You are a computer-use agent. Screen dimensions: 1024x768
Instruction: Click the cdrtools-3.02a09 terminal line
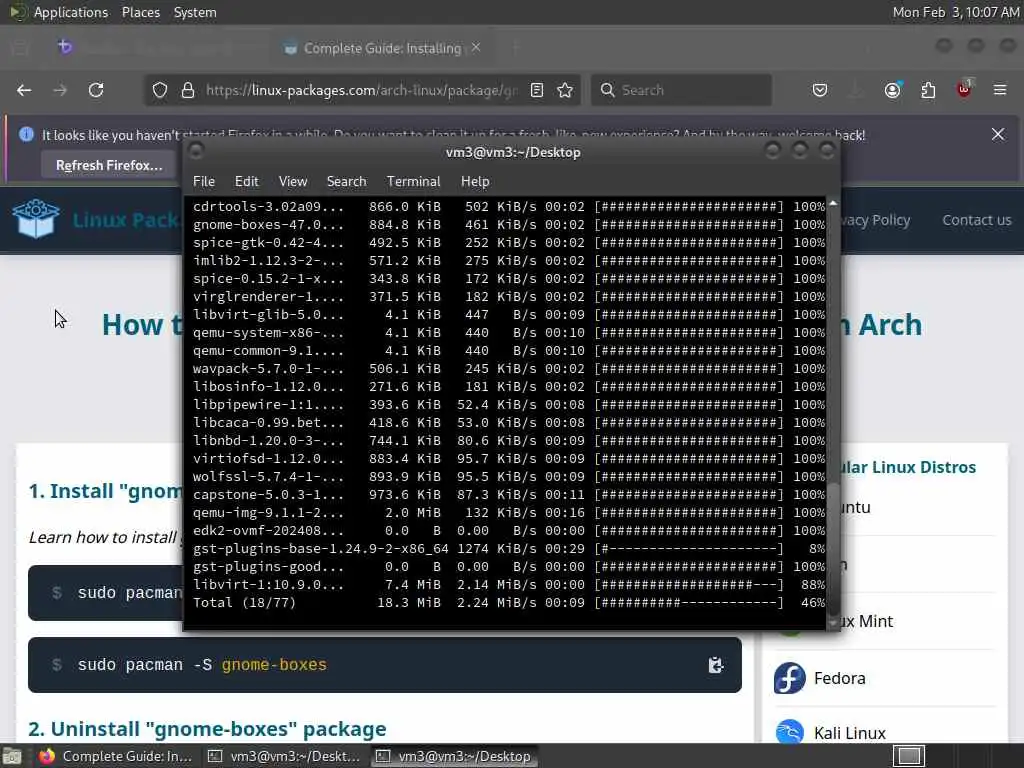click(x=509, y=206)
